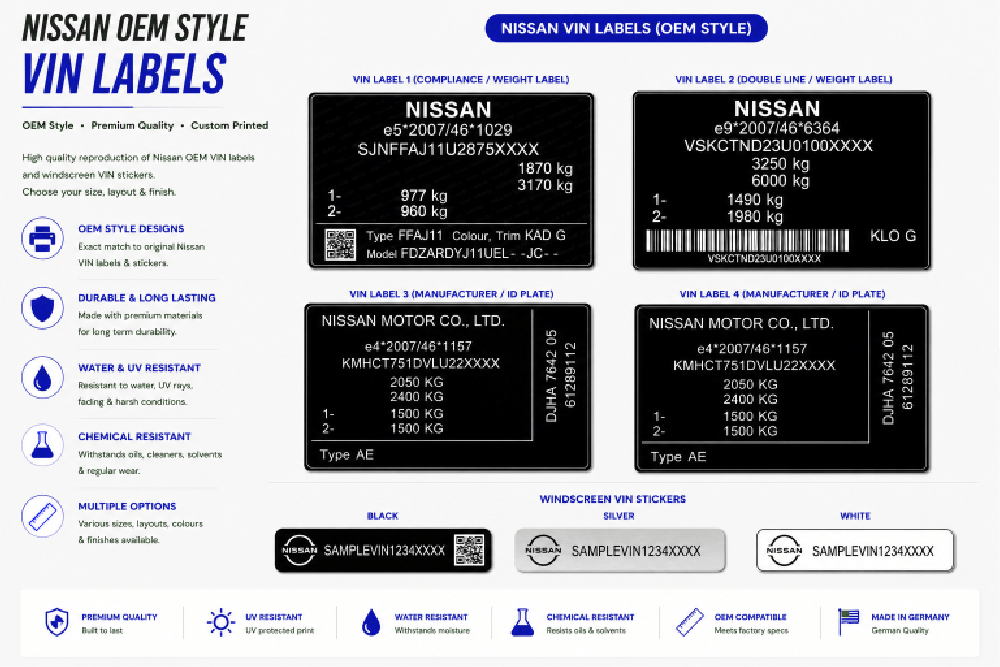Click the barcode on VIN Label 2

[x=747, y=241]
